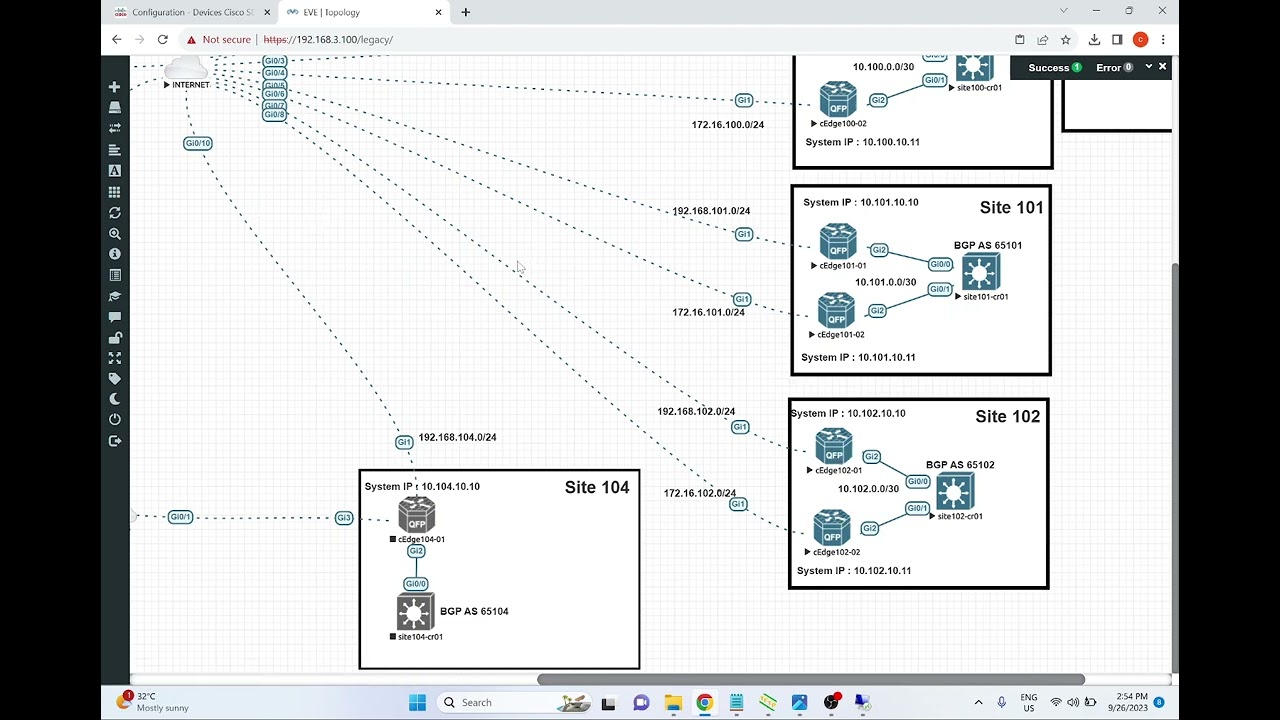
Task: Click the browser back arrow
Action: click(x=117, y=40)
